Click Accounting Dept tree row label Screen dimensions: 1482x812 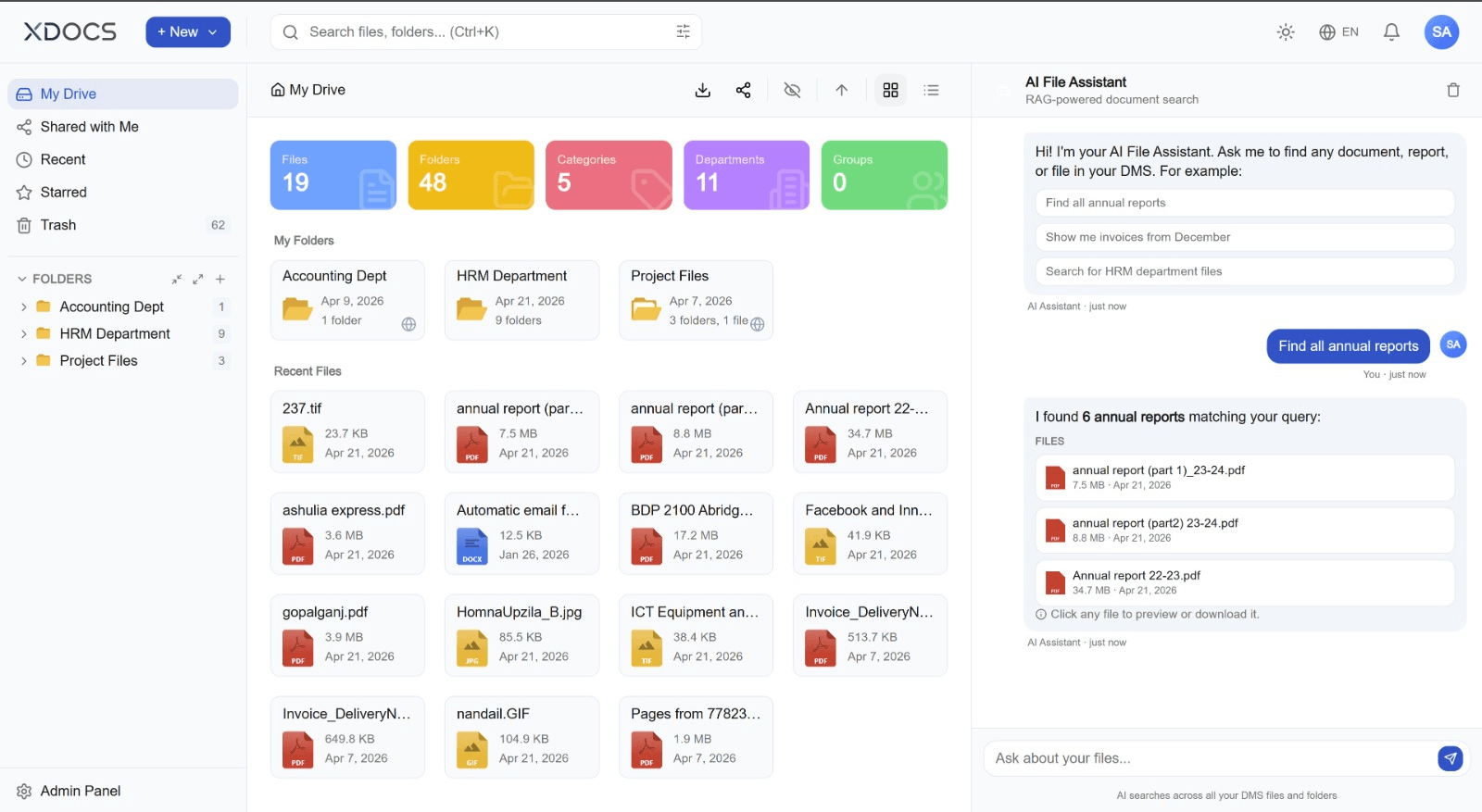coord(112,306)
